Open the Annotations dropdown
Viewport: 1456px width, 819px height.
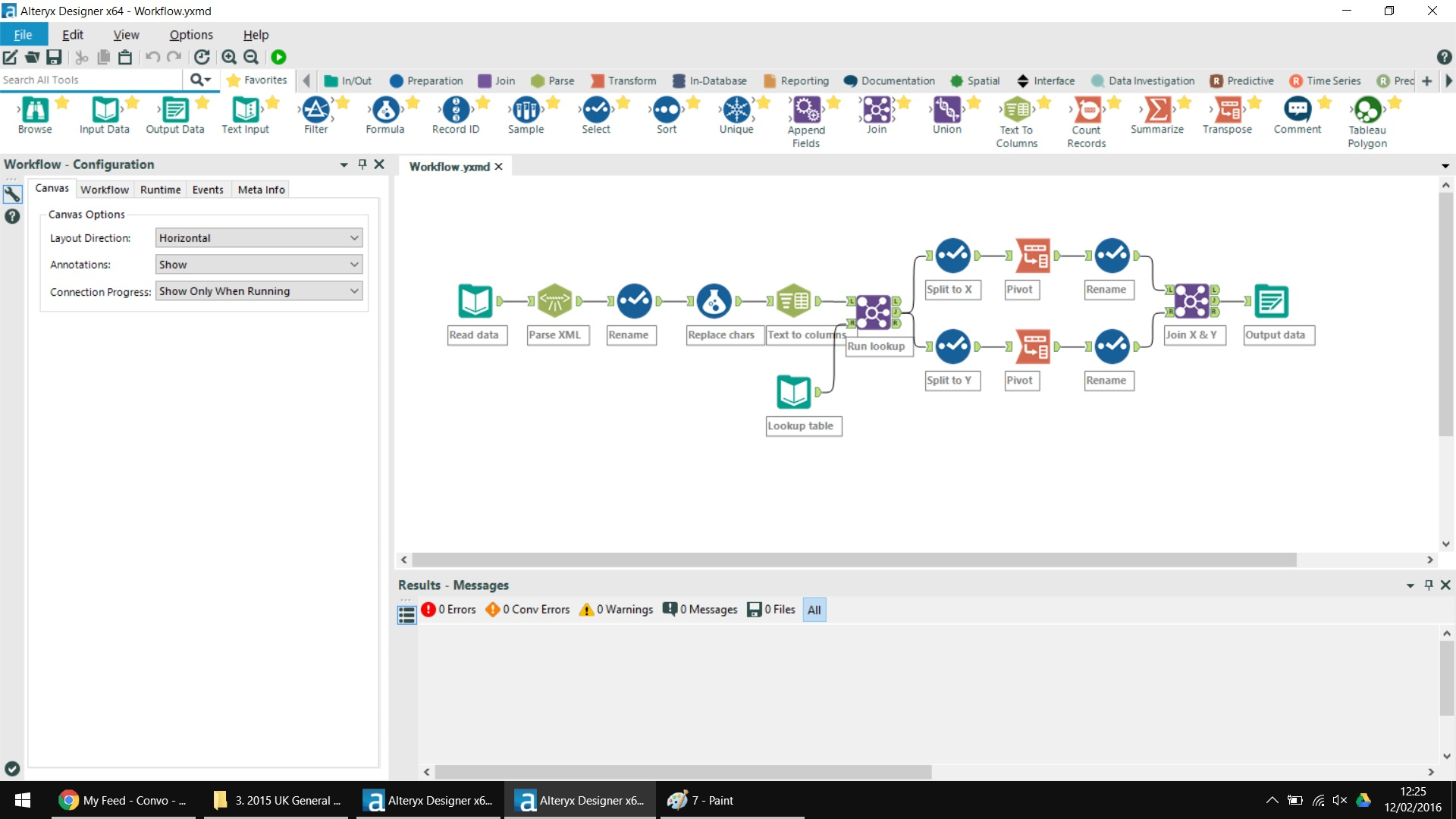click(x=259, y=265)
